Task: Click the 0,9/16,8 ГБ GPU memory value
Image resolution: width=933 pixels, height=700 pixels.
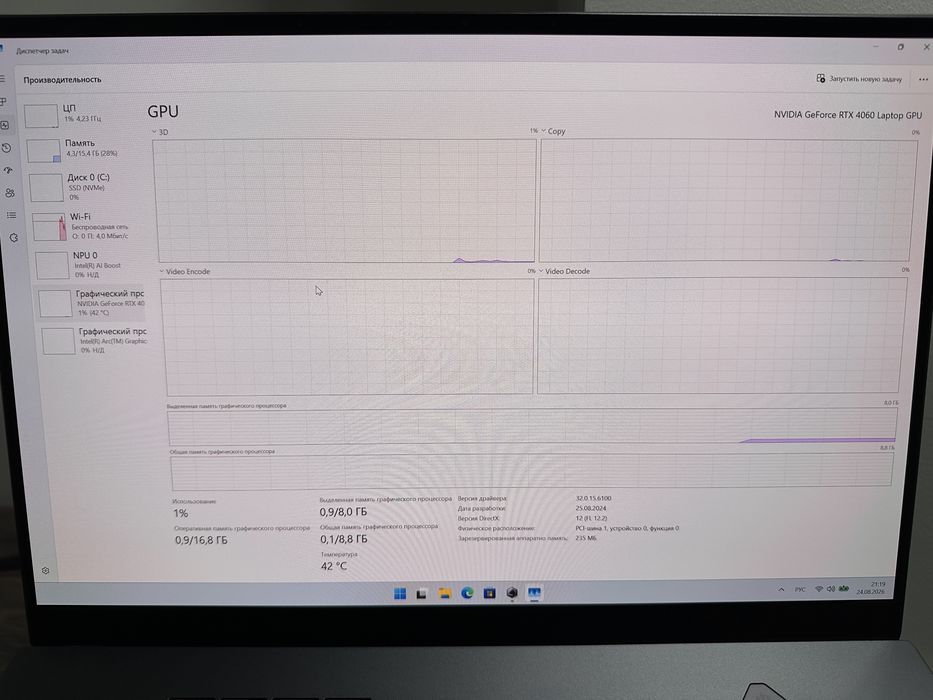Action: click(201, 540)
